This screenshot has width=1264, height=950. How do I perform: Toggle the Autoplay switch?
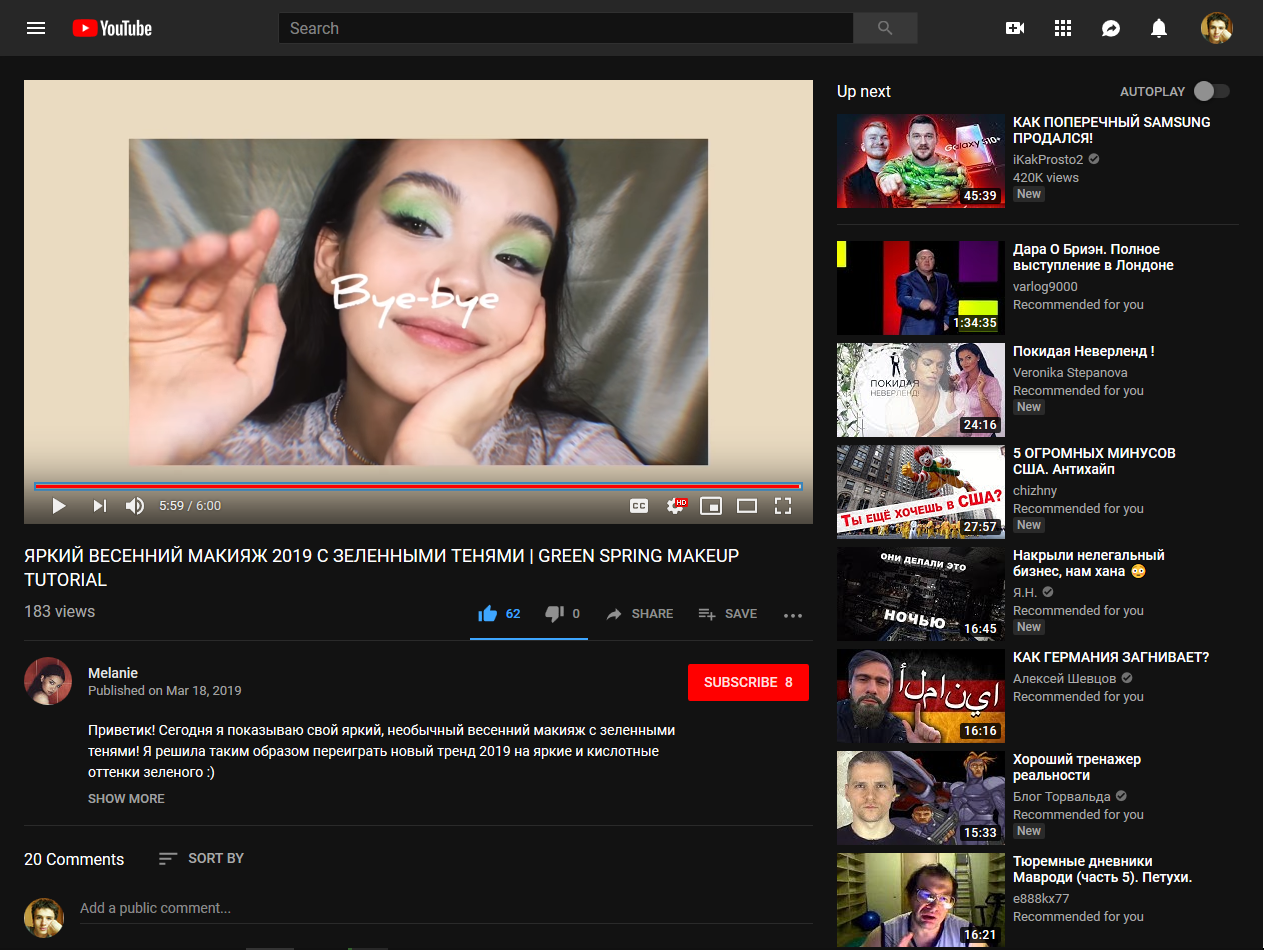(1211, 91)
